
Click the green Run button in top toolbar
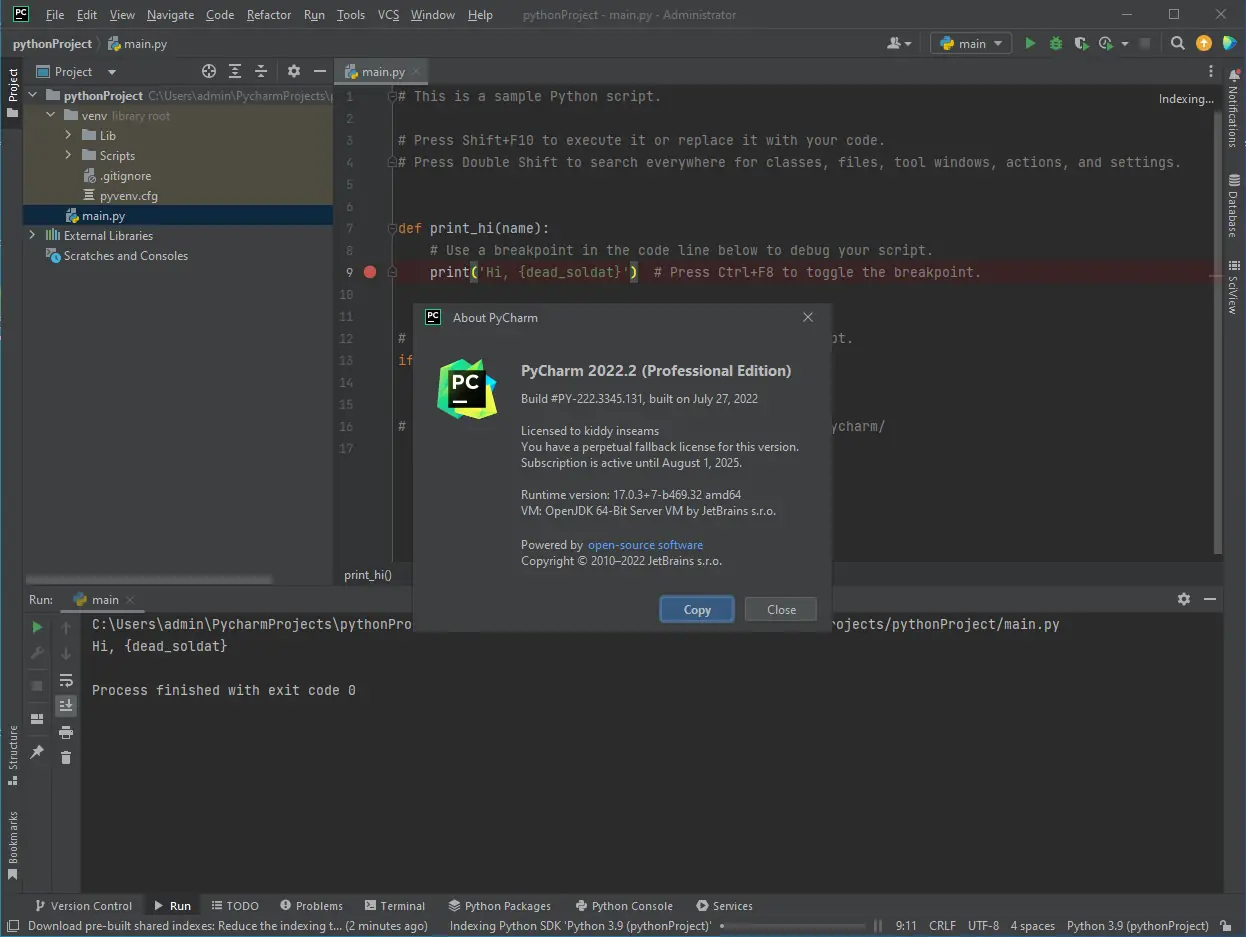(x=1030, y=43)
